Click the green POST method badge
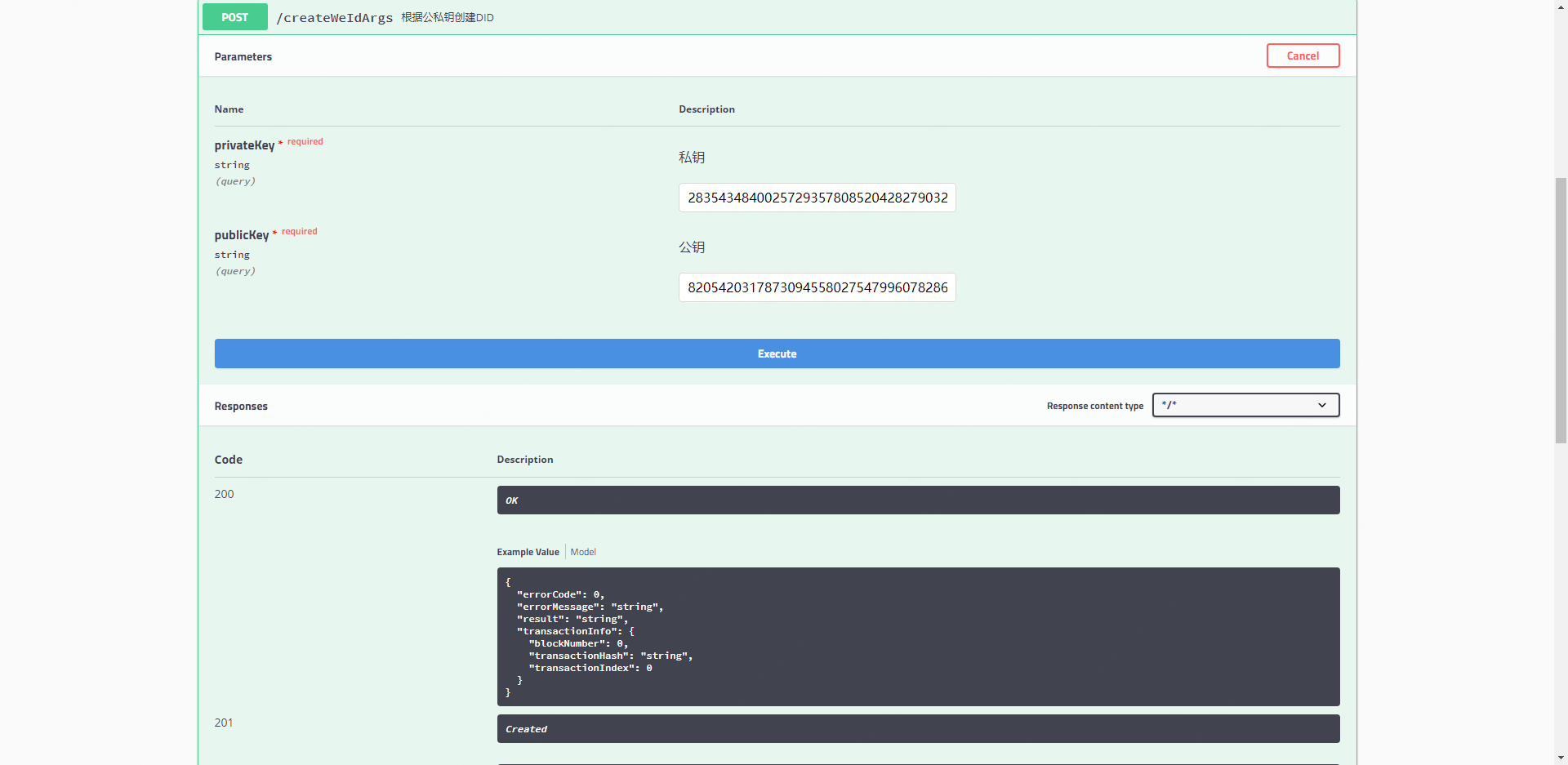Image resolution: width=1568 pixels, height=765 pixels. 235,17
